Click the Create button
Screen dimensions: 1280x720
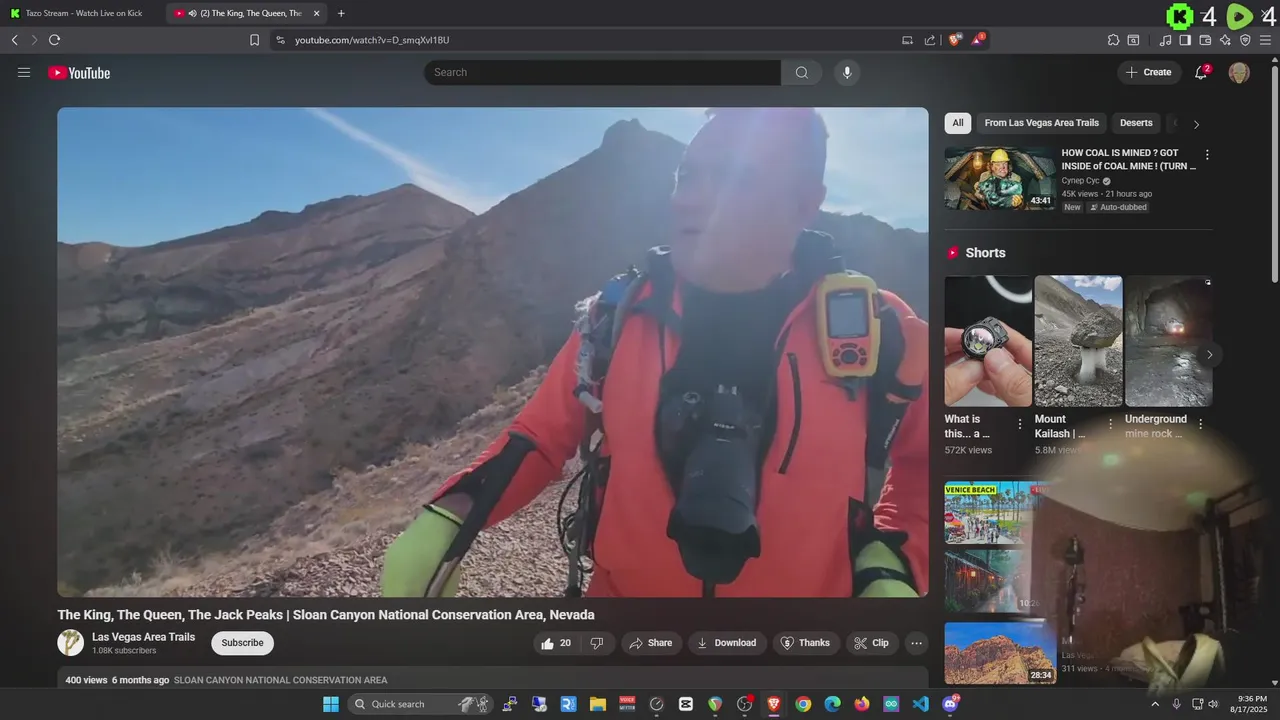point(1149,72)
